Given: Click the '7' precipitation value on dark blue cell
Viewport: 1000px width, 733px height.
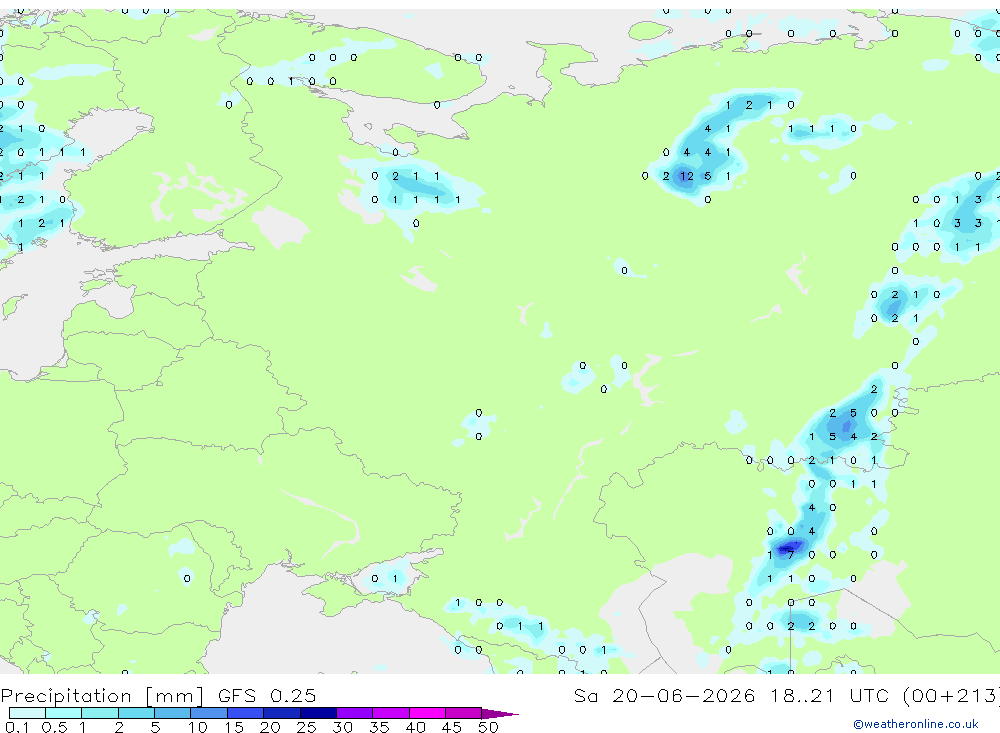Looking at the screenshot, I should [x=791, y=555].
